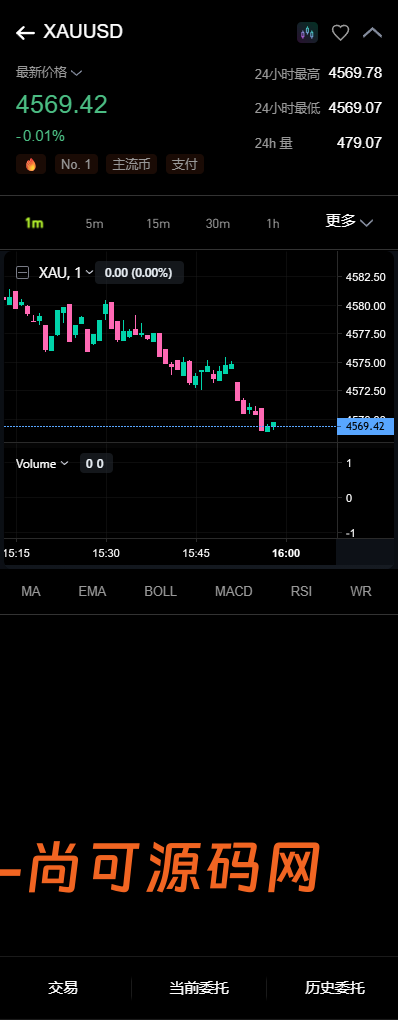Open the 更多 timeframes dropdown
This screenshot has height=1020, width=398.
click(349, 221)
